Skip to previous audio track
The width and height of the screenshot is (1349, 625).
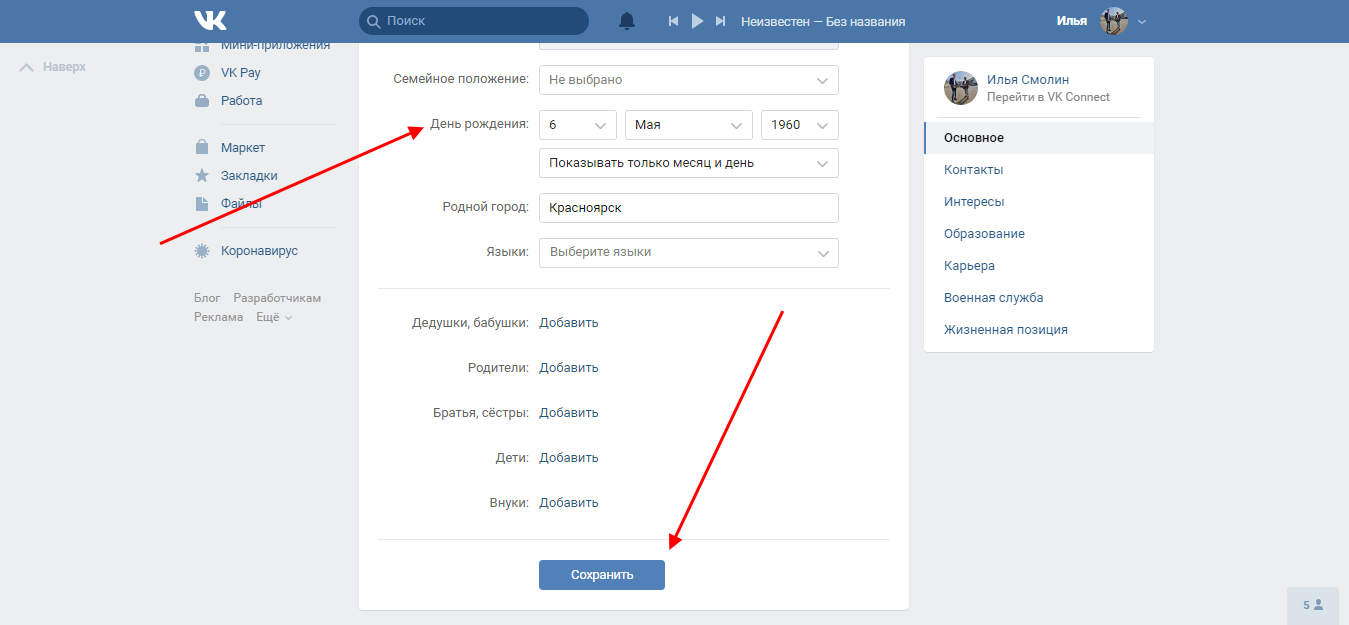click(674, 21)
